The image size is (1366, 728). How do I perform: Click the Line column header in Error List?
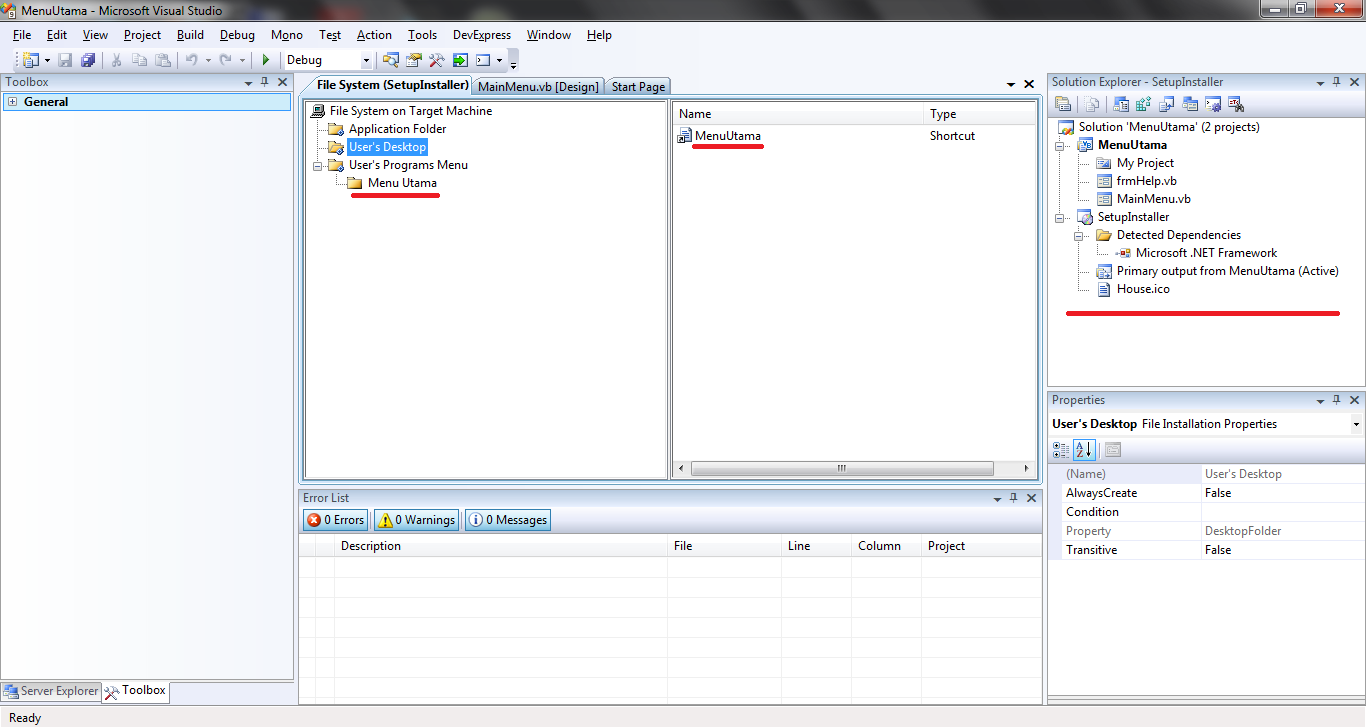[x=816, y=546]
